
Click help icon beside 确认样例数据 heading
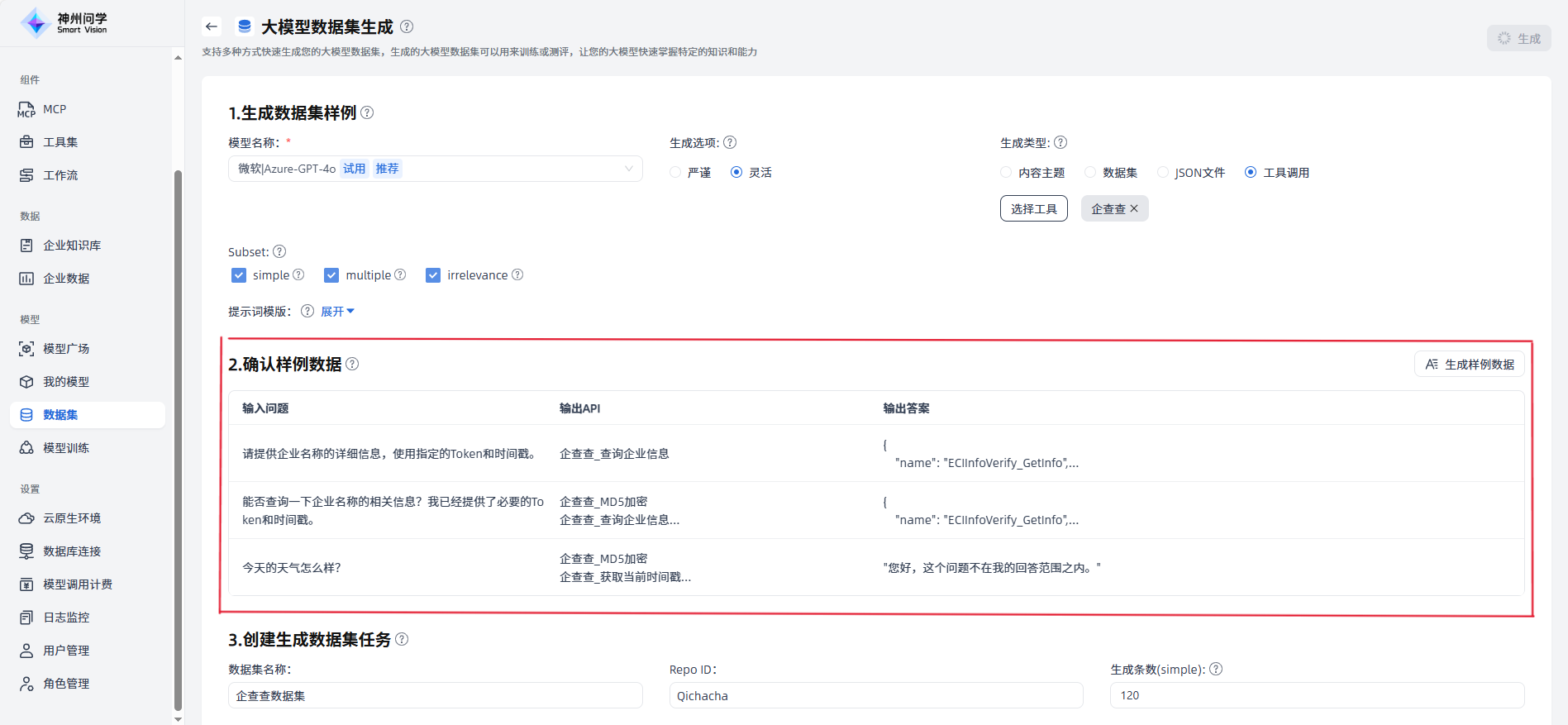352,364
